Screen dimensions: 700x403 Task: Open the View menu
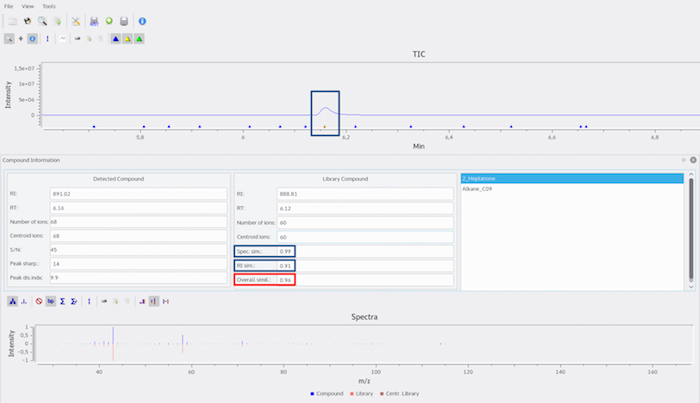tap(27, 6)
